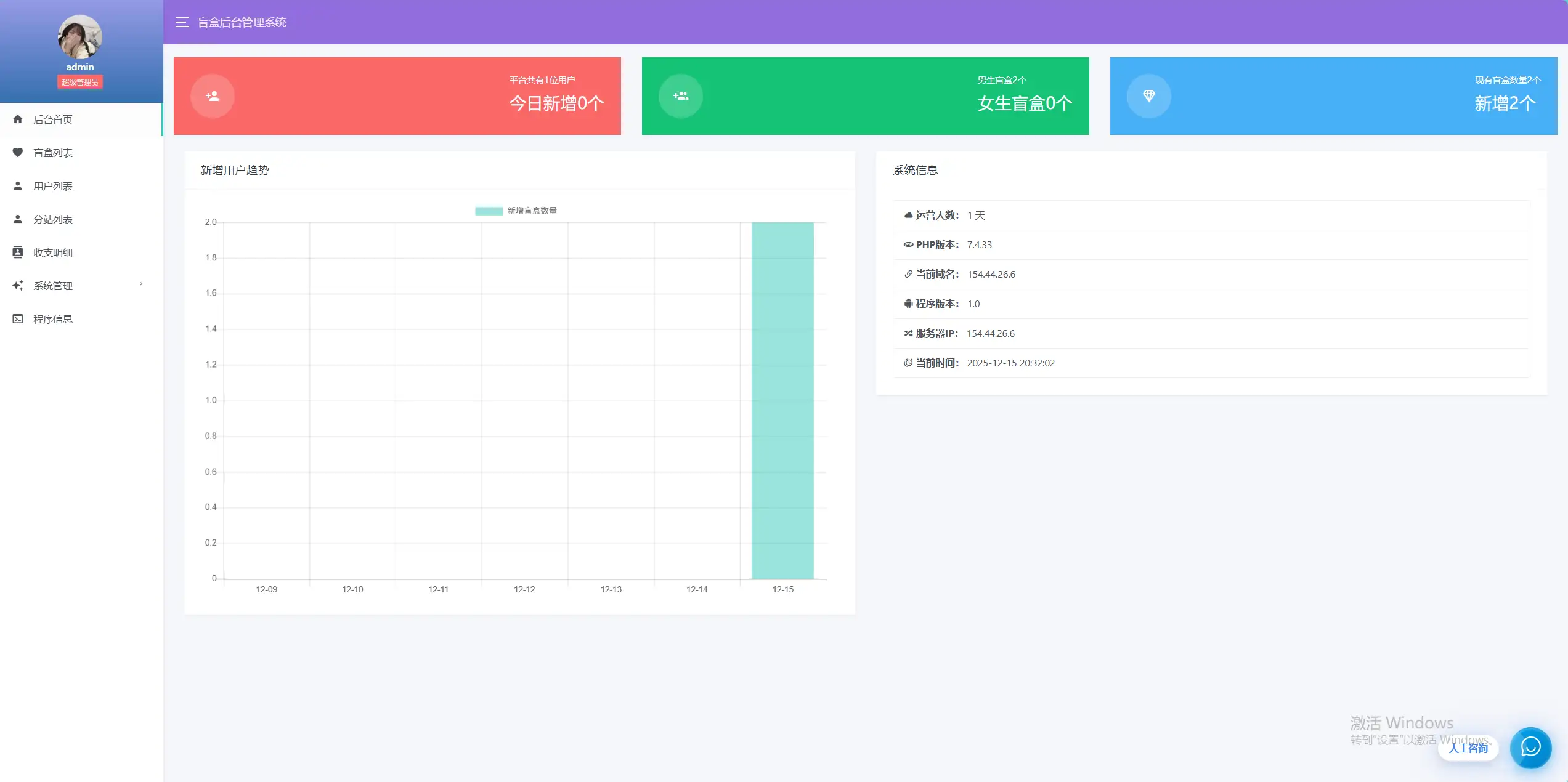
Task: Toggle the hamburger sidebar menu icon
Action: [x=182, y=22]
